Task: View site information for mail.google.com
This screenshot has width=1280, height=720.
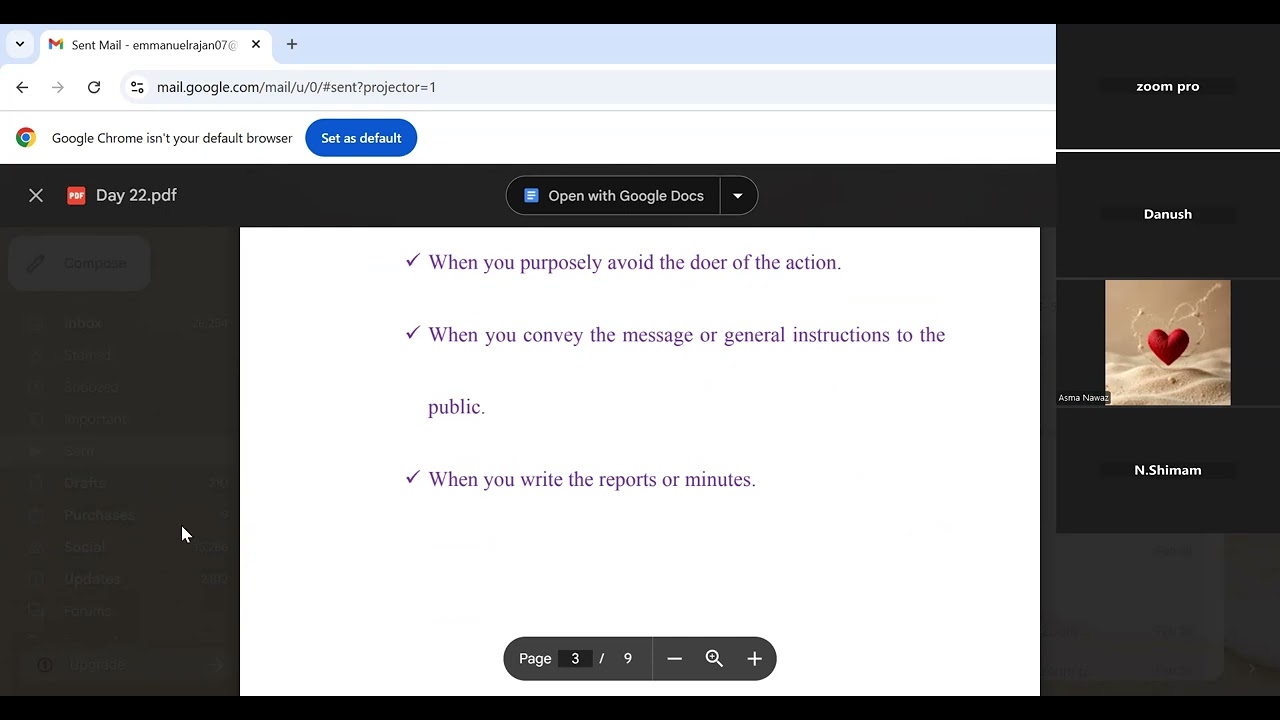Action: 137,87
